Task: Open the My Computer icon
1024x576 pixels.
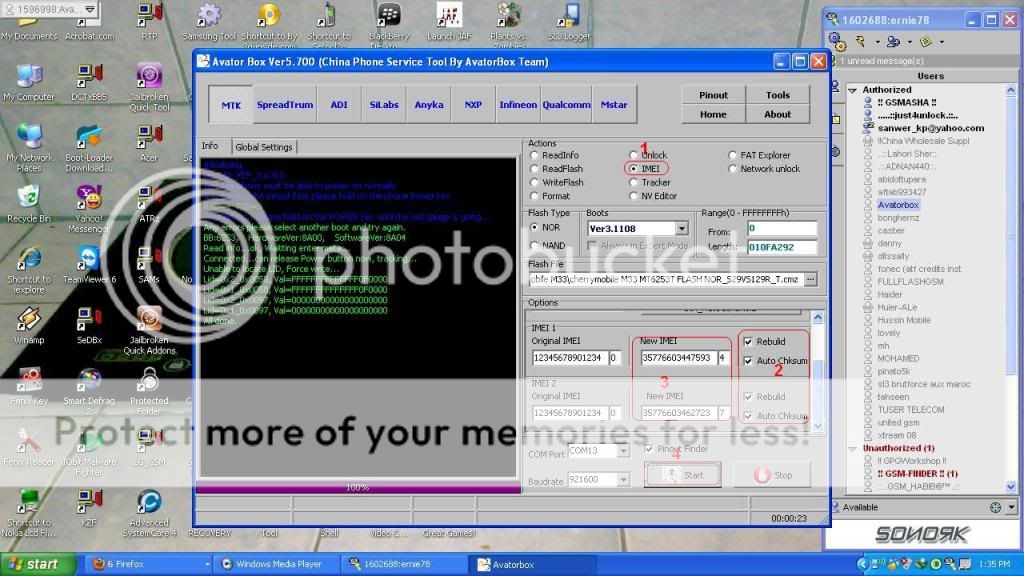Action: tap(29, 76)
